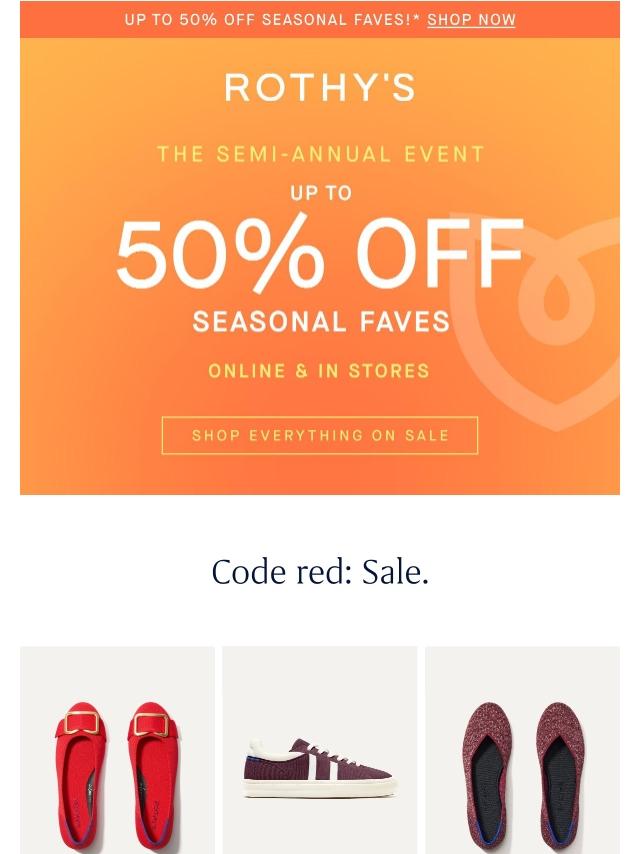This screenshot has width=640, height=854.
Task: Click the Online & In Stores text
Action: (319, 371)
